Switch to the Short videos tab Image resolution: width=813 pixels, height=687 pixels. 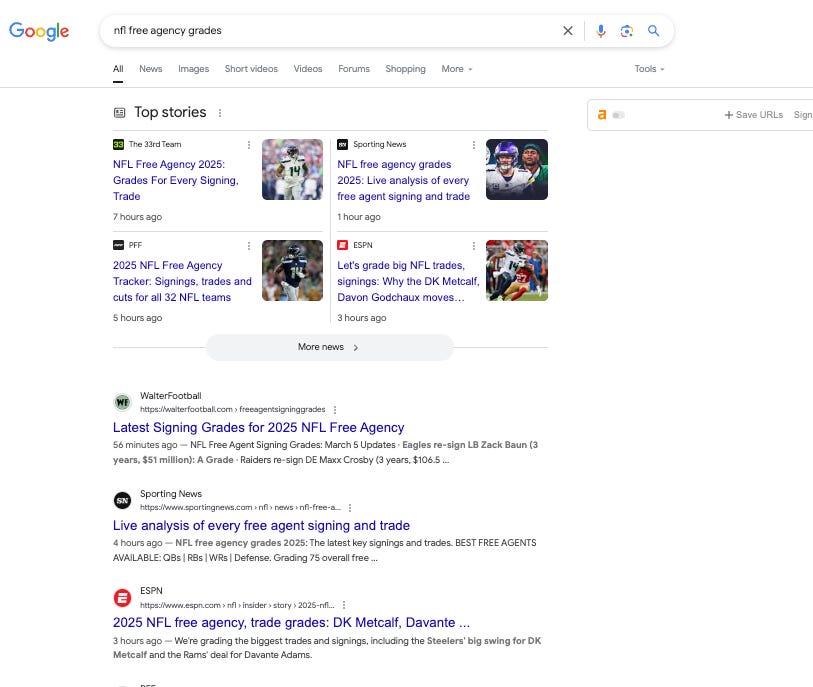tap(251, 69)
